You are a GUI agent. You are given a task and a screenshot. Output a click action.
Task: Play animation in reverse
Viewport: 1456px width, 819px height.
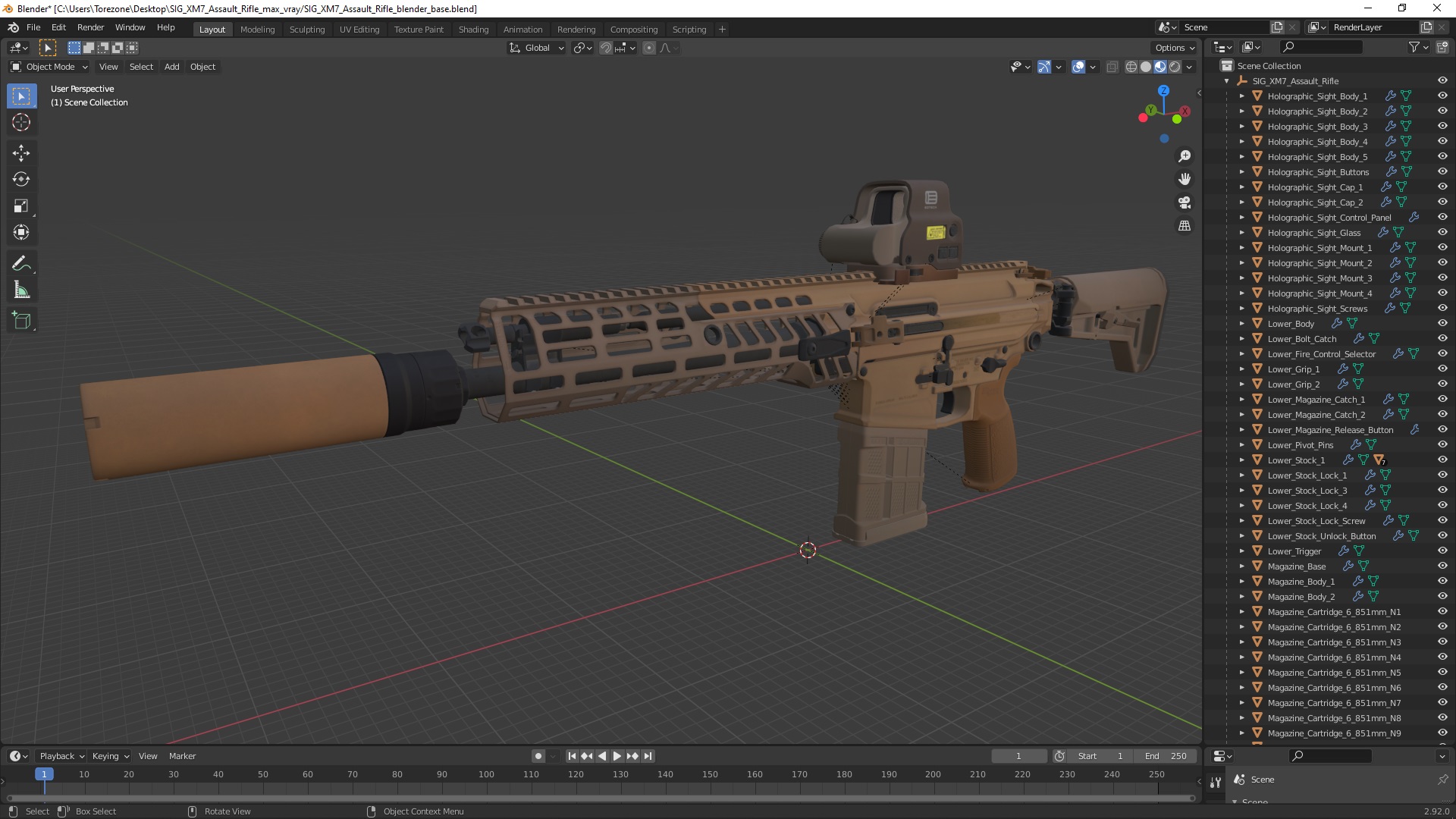coord(602,756)
